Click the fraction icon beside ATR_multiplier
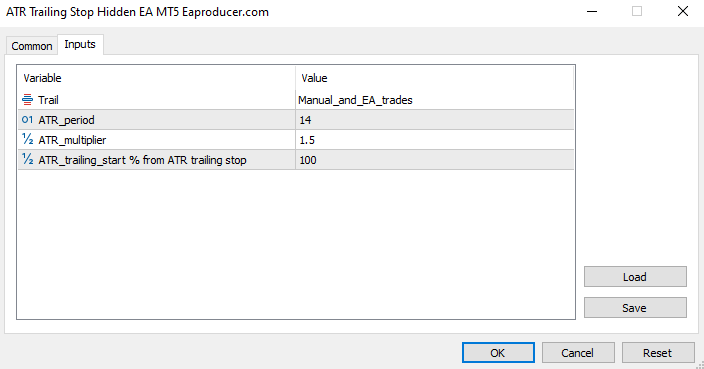The height and width of the screenshot is (369, 704). [27, 140]
